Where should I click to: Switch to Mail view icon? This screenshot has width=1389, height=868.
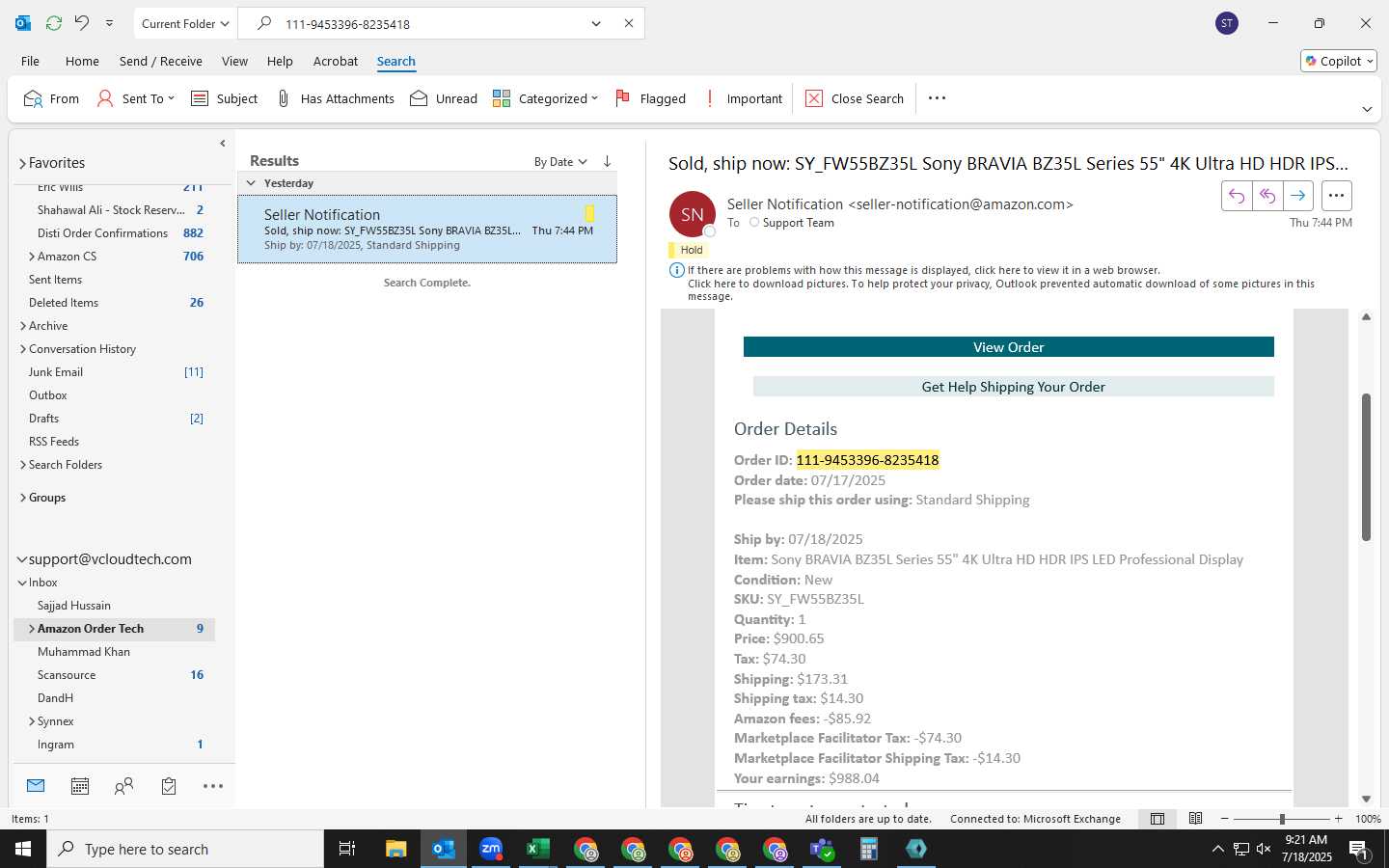coord(36,786)
